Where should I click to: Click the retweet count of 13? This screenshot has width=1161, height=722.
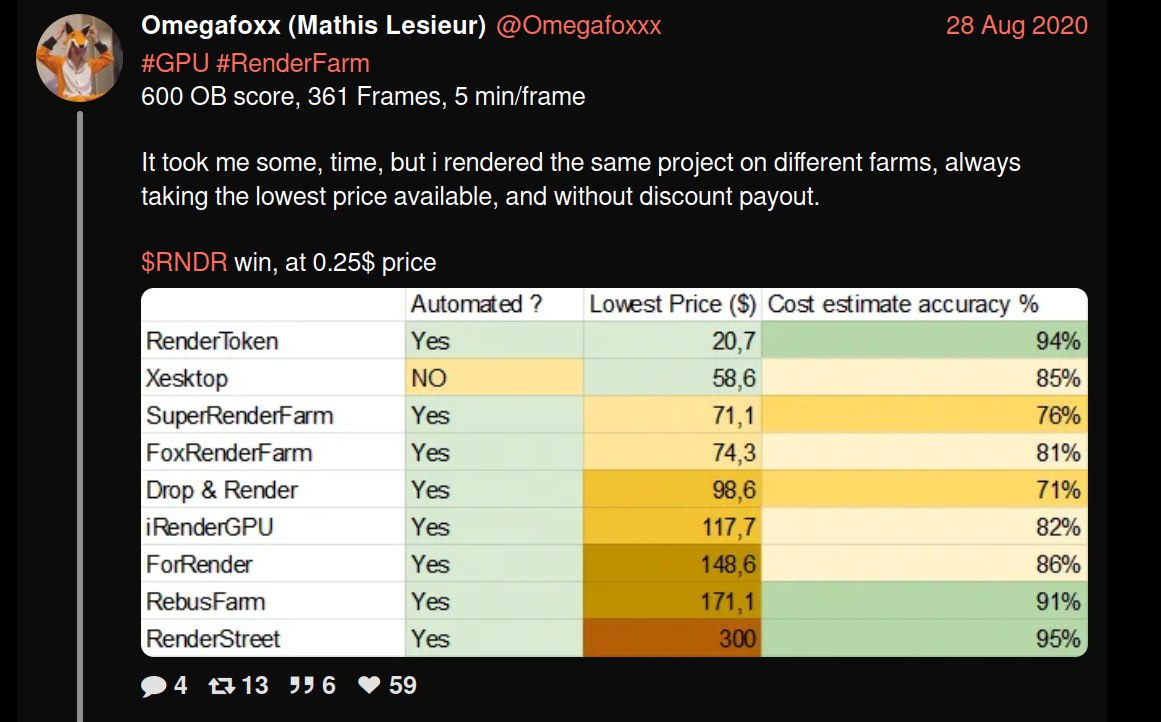(x=258, y=686)
